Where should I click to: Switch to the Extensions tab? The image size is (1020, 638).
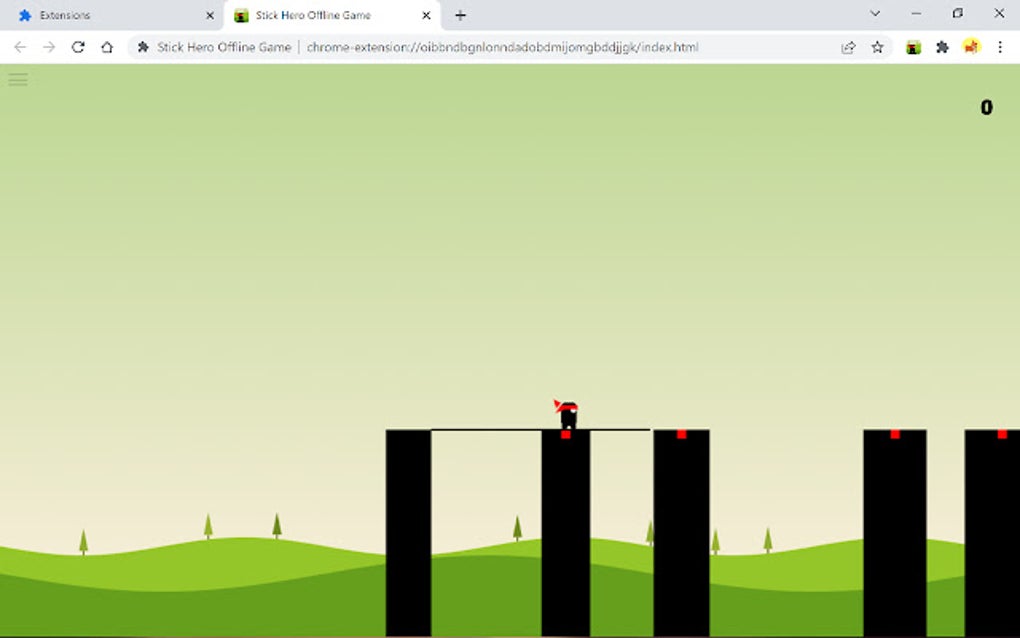100,15
